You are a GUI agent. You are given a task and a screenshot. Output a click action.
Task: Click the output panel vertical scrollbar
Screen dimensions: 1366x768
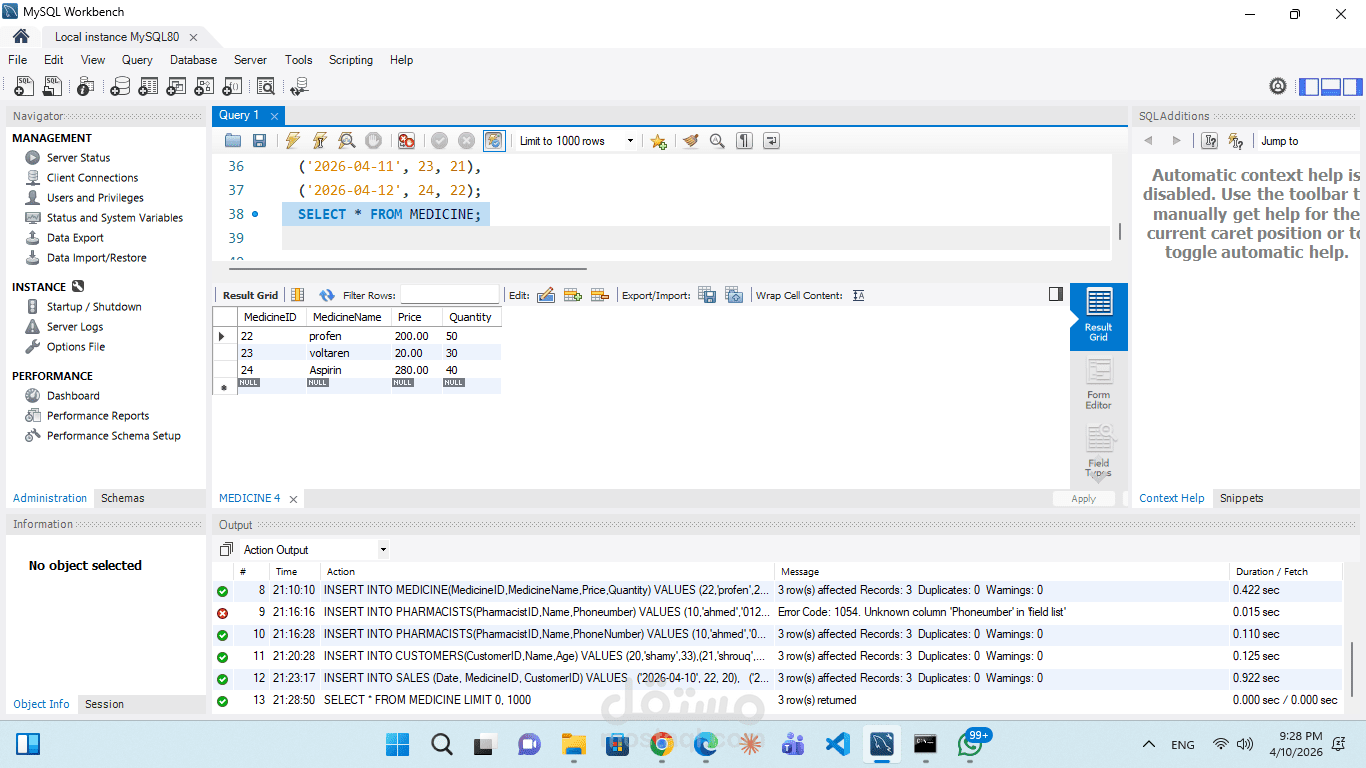1352,667
